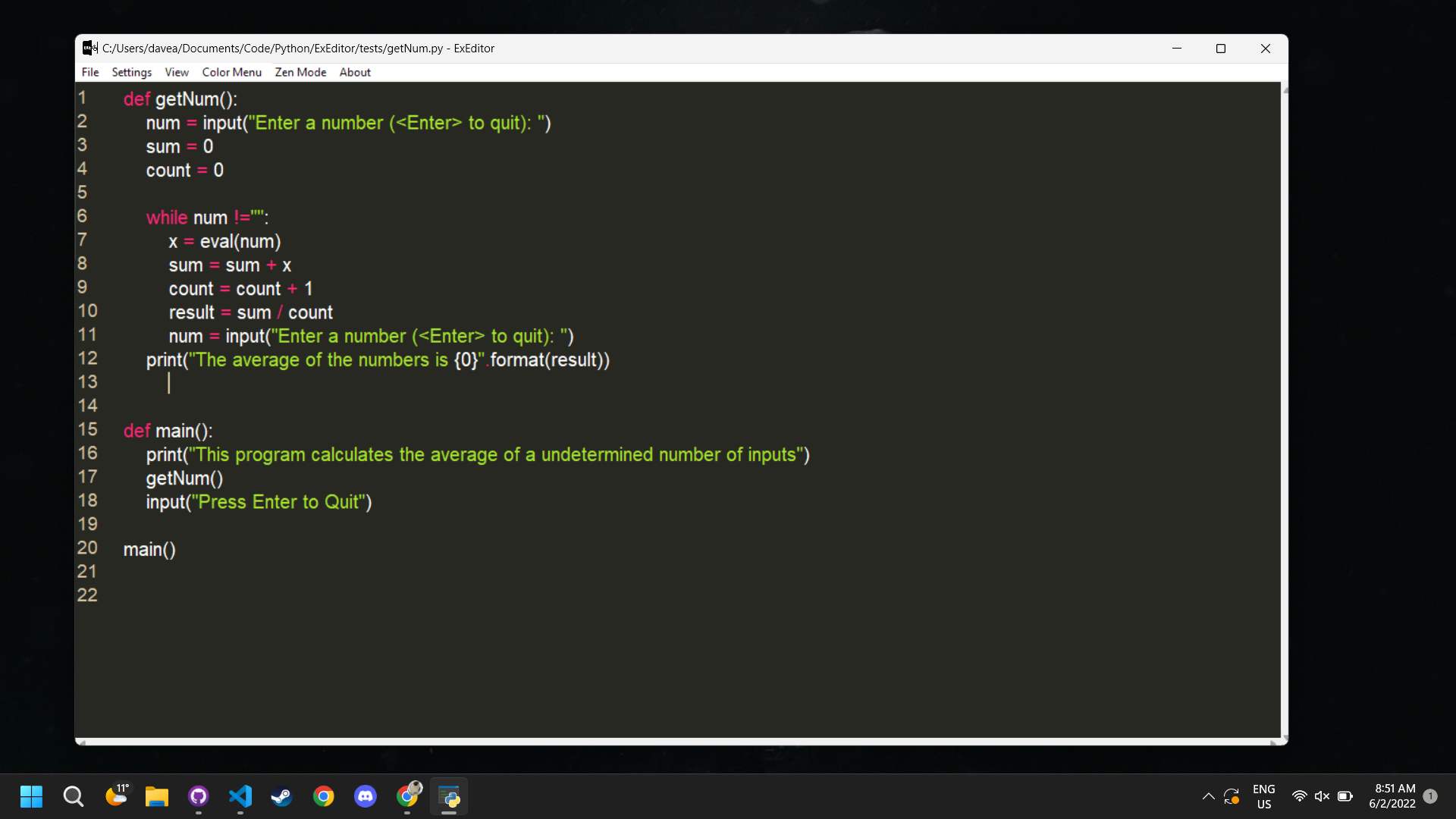Click the 'def main():' line
Image resolution: width=1456 pixels, height=819 pixels.
[x=168, y=431]
